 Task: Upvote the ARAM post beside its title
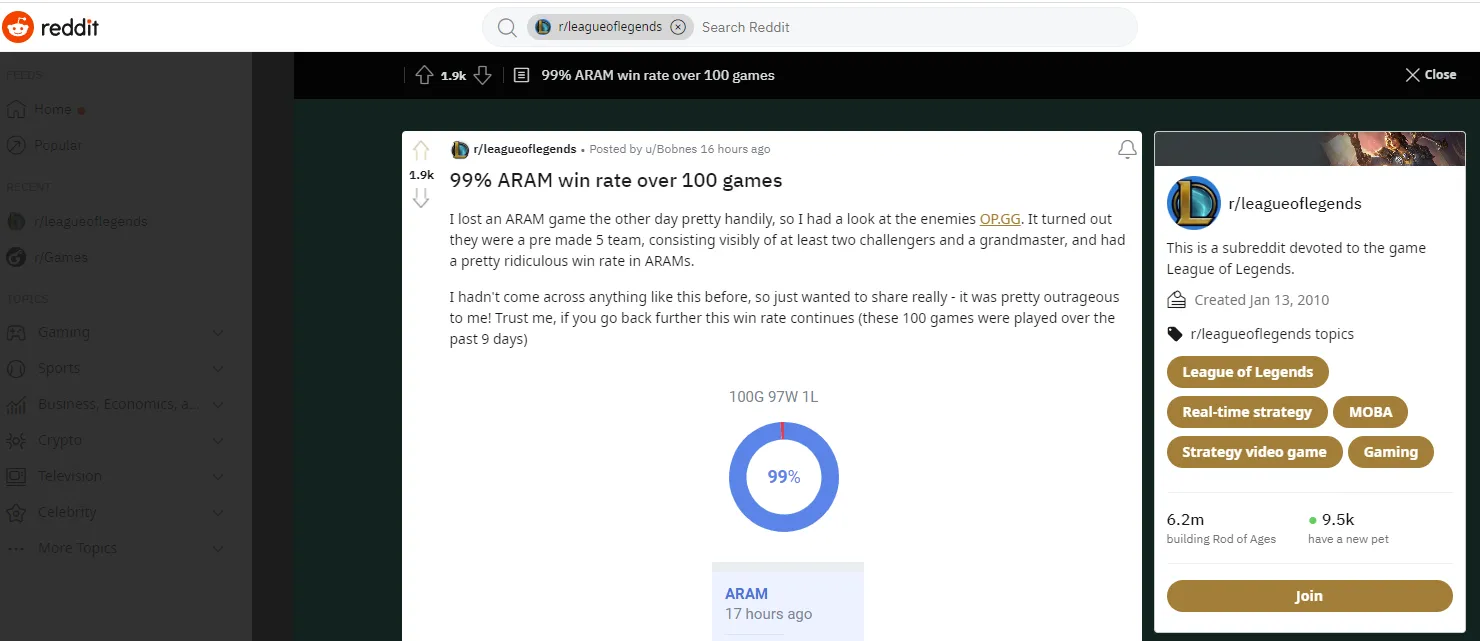click(421, 151)
